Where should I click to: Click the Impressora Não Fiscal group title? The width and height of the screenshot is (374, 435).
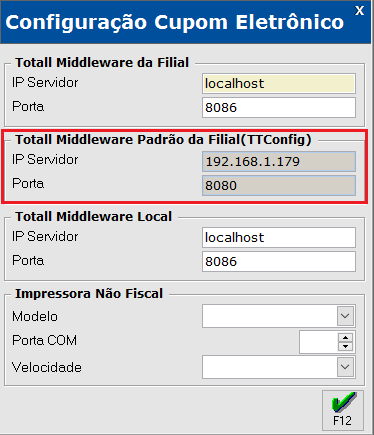tap(89, 294)
